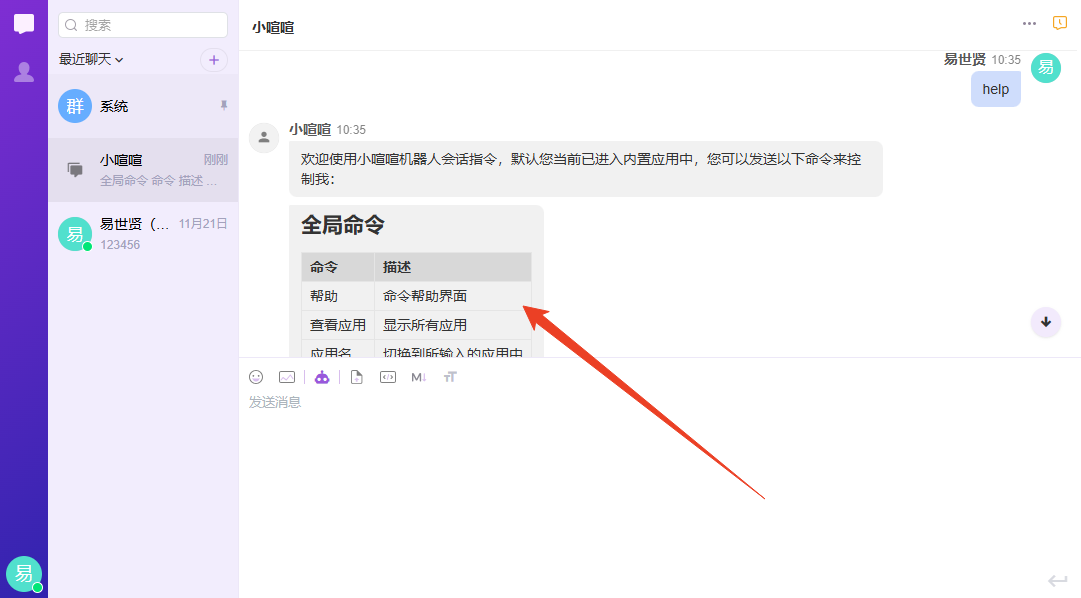This screenshot has height=598, width=1081.
Task: Toggle Markdown mode with the M↓ icon
Action: [x=419, y=377]
